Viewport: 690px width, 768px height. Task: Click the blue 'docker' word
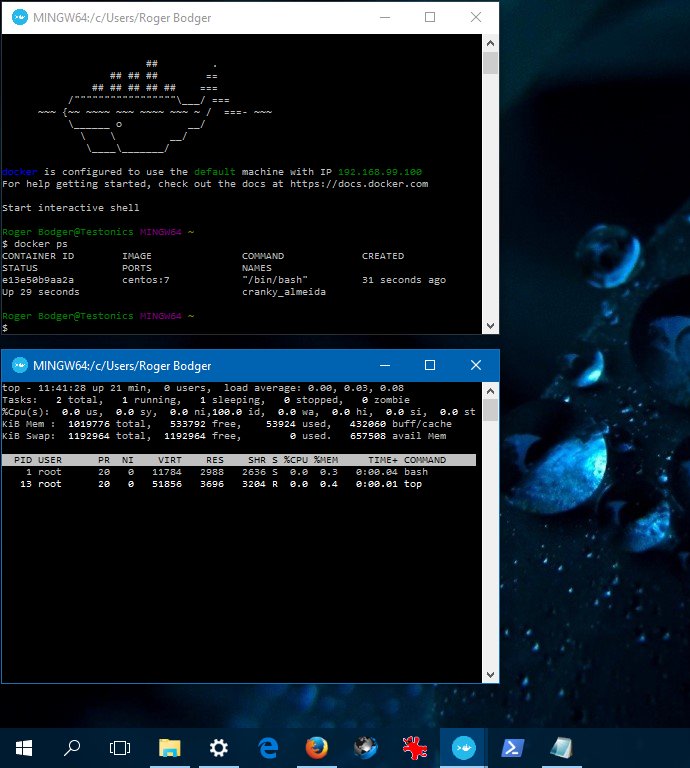[20, 172]
